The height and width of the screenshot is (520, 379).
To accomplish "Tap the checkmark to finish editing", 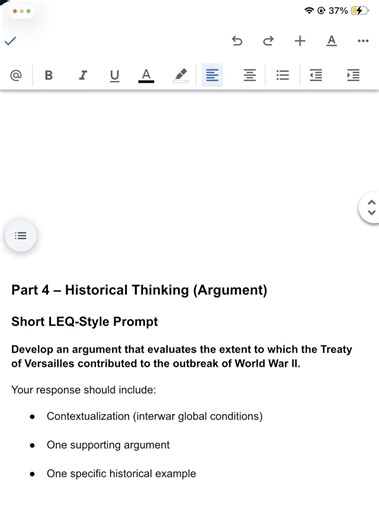I will [10, 41].
